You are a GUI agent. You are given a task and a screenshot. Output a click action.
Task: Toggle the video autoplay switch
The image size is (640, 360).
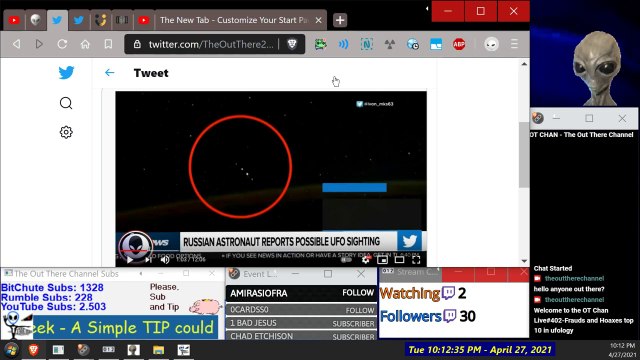(x=346, y=260)
